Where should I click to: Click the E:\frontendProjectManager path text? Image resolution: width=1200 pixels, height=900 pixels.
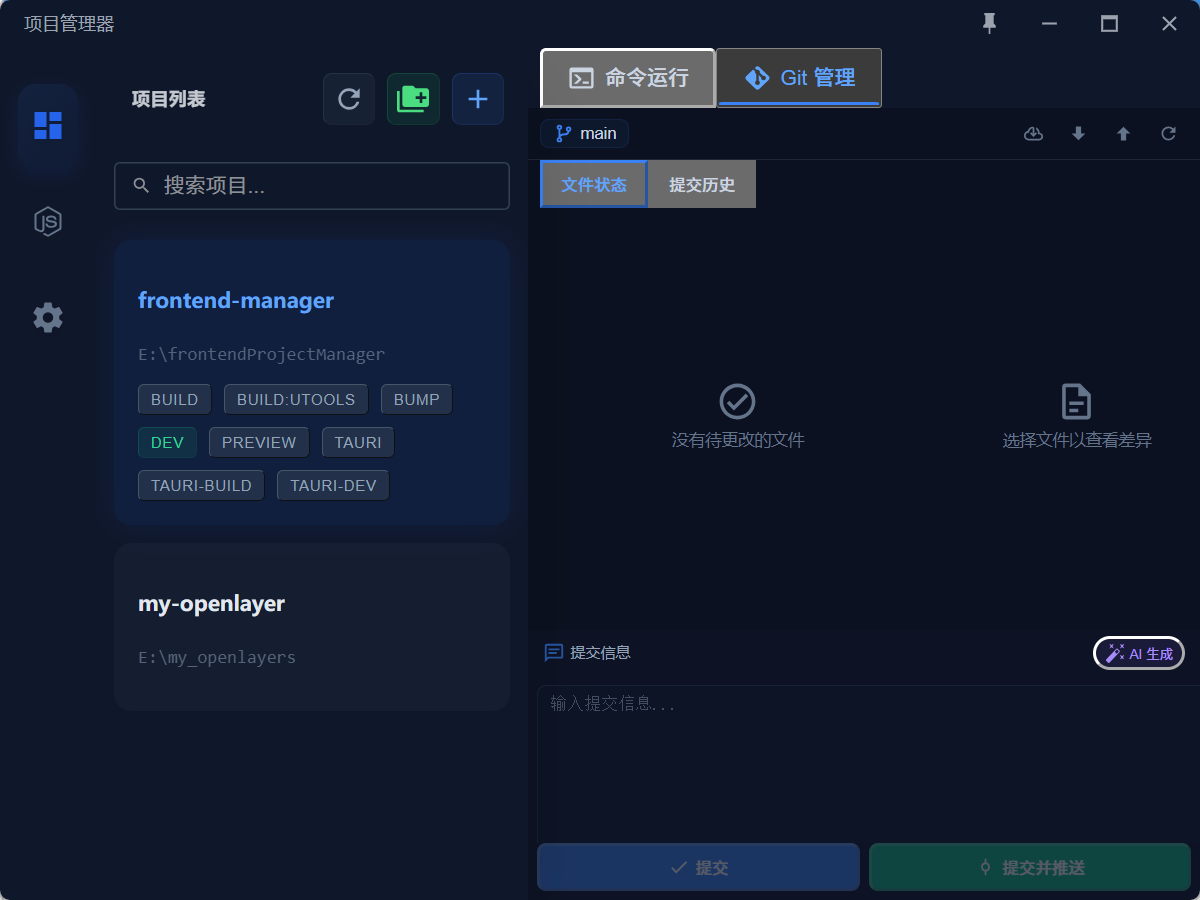point(261,354)
